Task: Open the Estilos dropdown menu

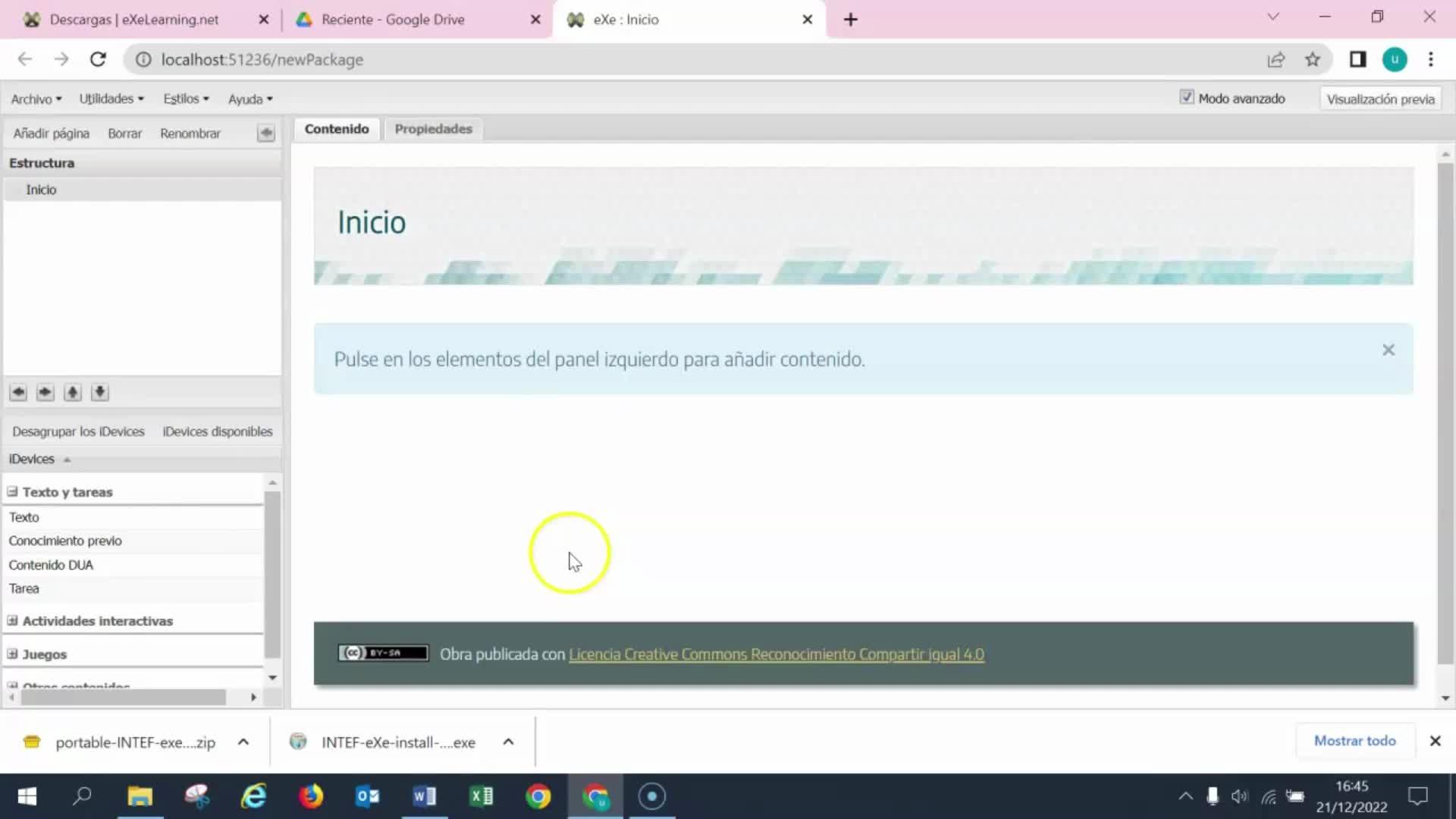Action: [x=186, y=99]
